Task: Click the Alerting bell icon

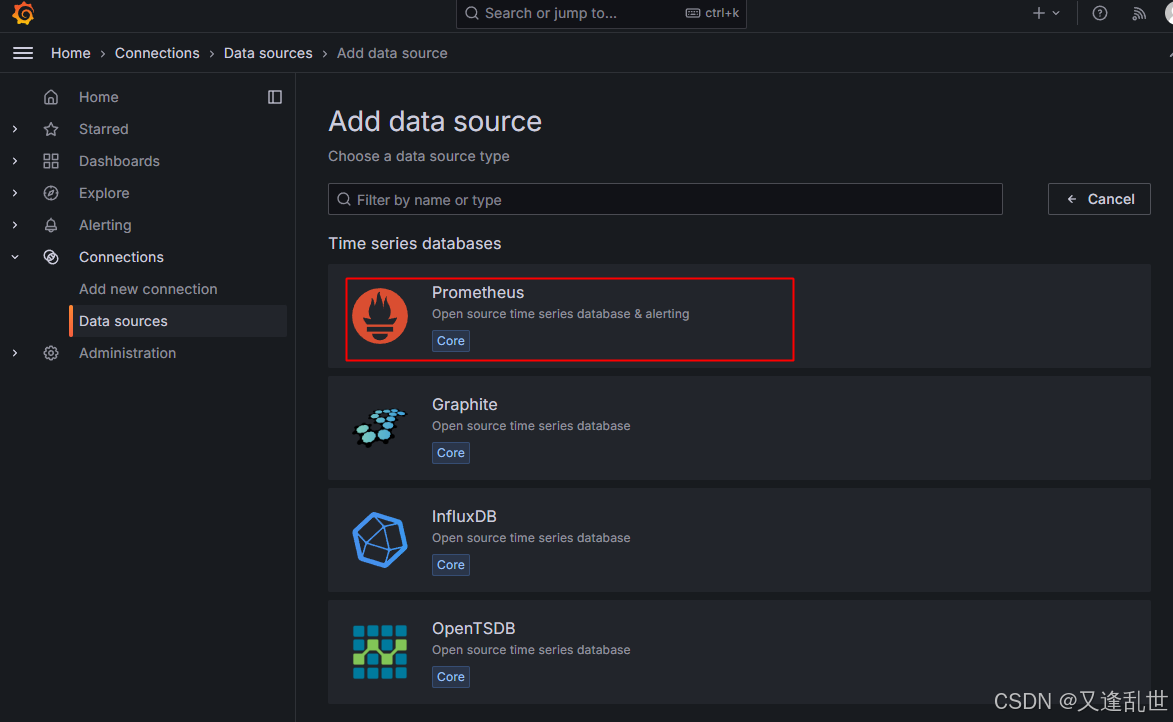Action: 51,225
